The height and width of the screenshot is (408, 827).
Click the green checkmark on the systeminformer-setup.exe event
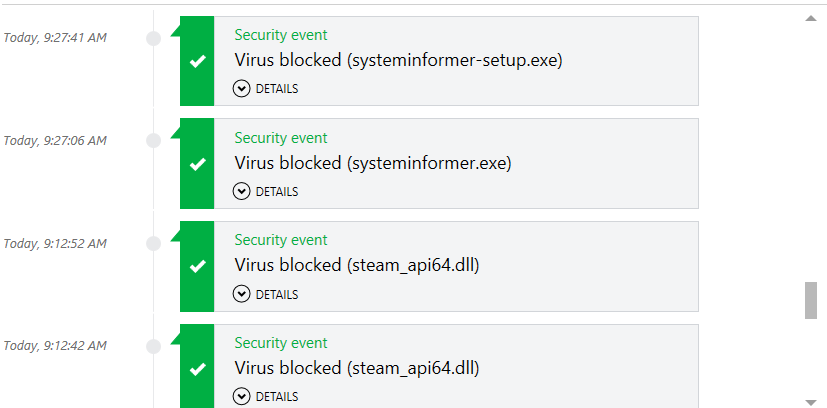point(197,62)
